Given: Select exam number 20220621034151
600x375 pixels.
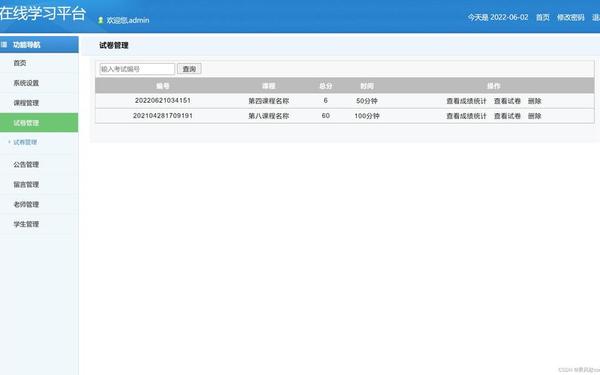Looking at the screenshot, I should click(x=163, y=101).
